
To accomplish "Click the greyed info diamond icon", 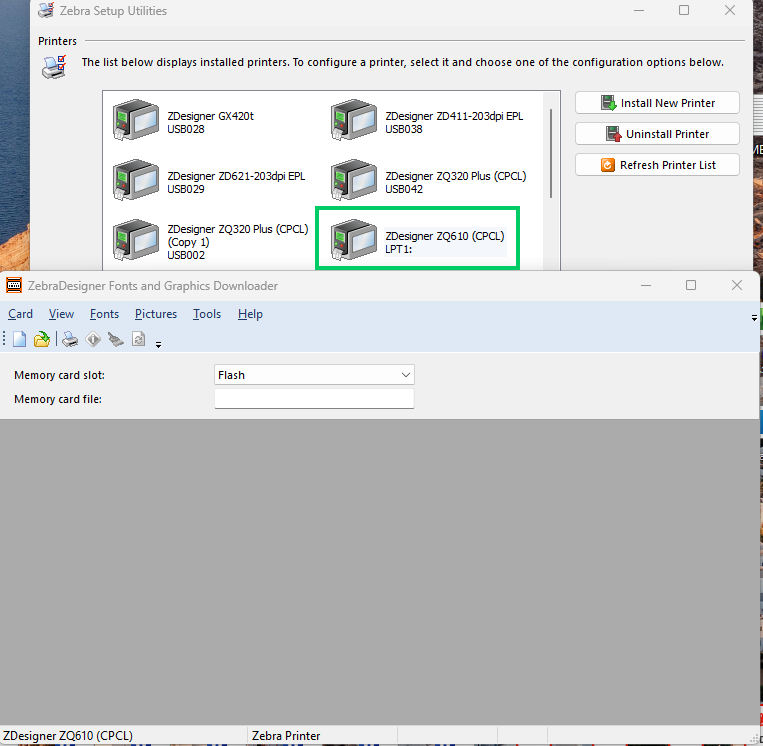I will (93, 339).
